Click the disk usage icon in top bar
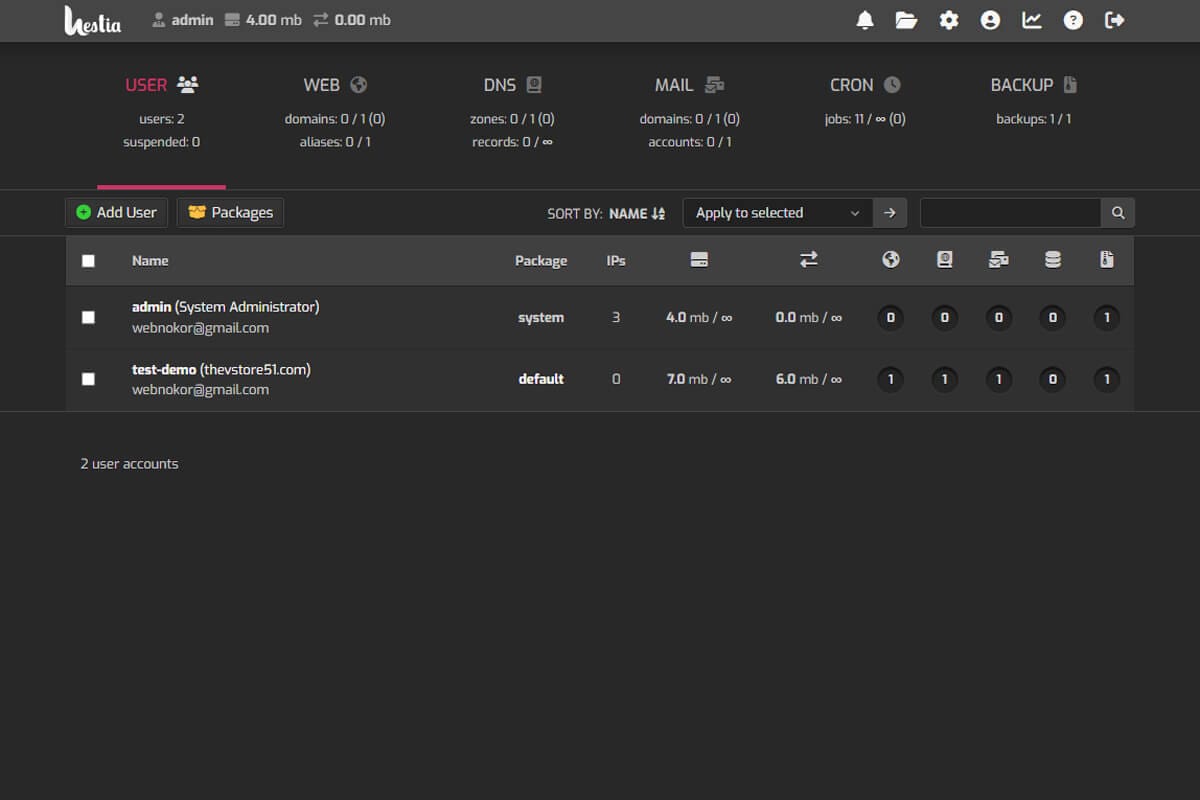This screenshot has width=1200, height=800. (x=232, y=20)
